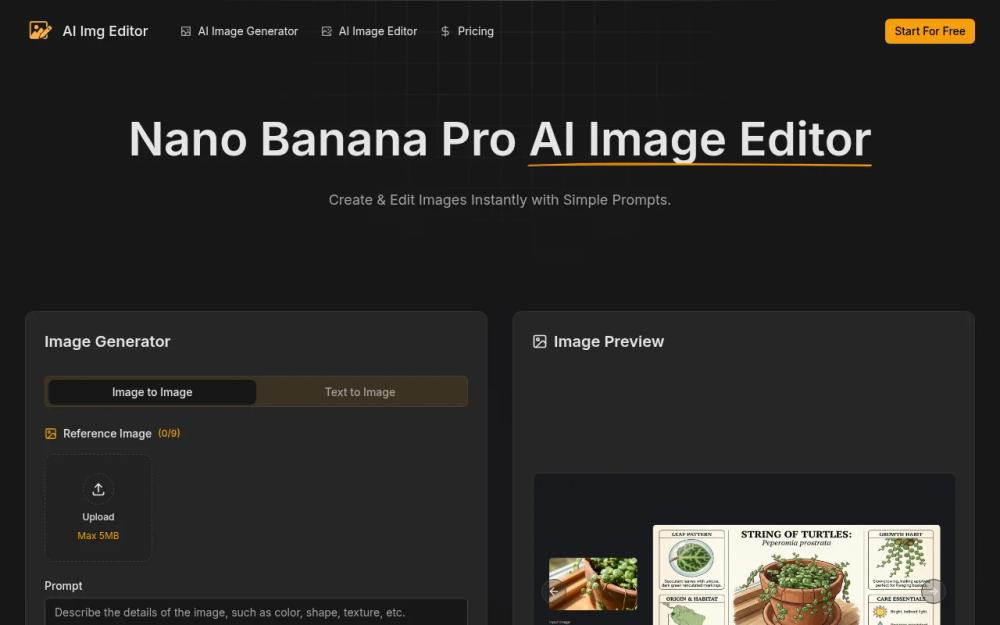1000x625 pixels.
Task: Open the AI Image Generator menu item
Action: (x=247, y=31)
